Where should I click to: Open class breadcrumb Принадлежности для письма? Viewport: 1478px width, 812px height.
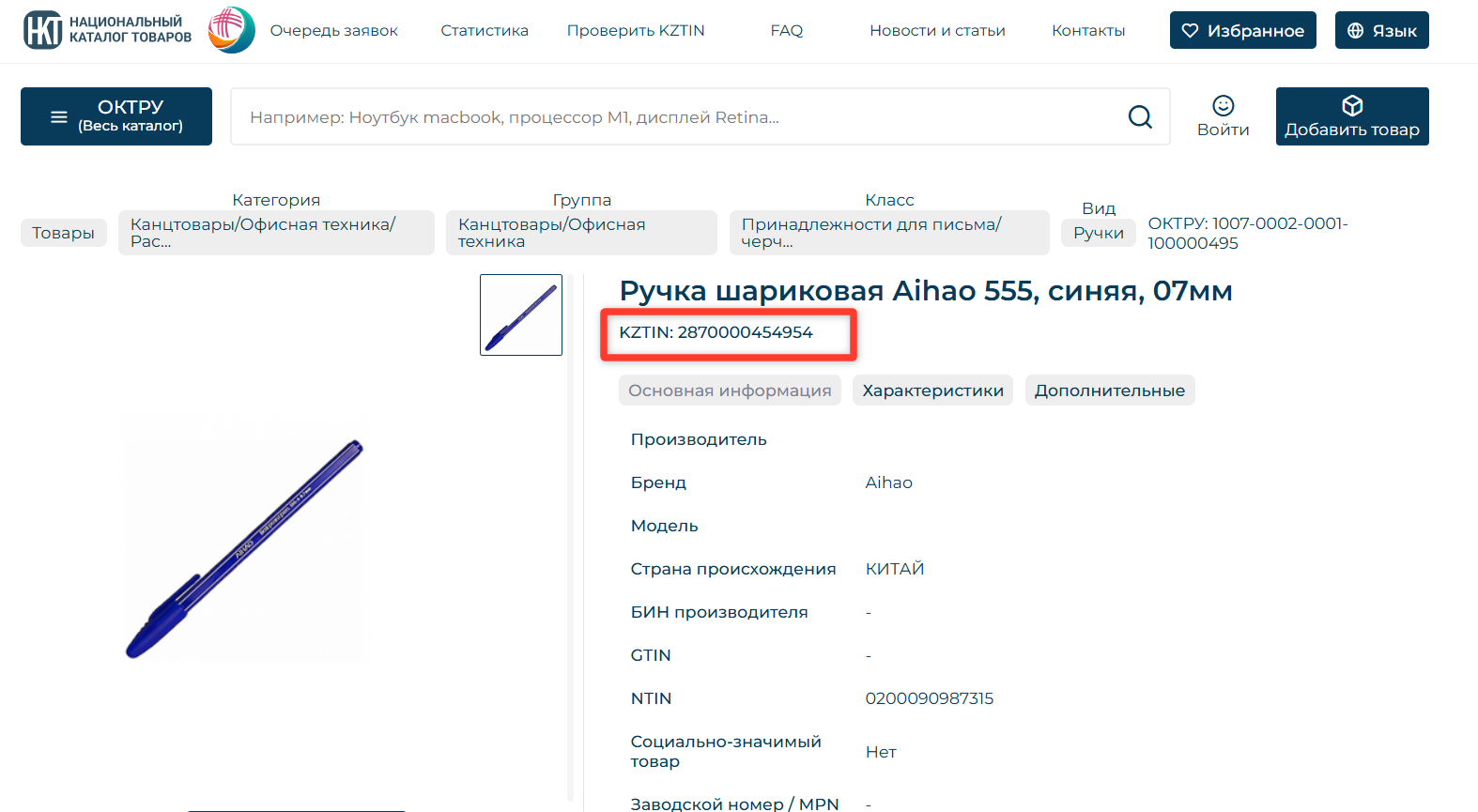889,233
